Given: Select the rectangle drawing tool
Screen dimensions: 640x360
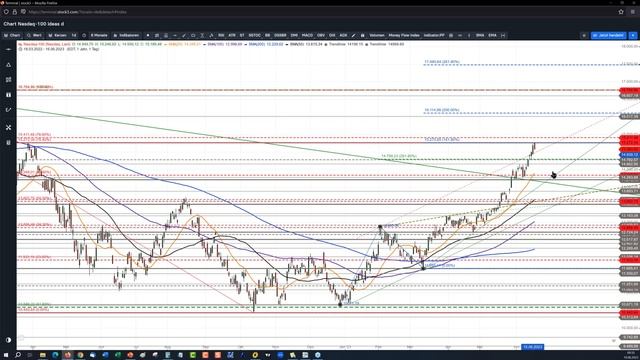Looking at the screenshot, I should tap(193, 36).
